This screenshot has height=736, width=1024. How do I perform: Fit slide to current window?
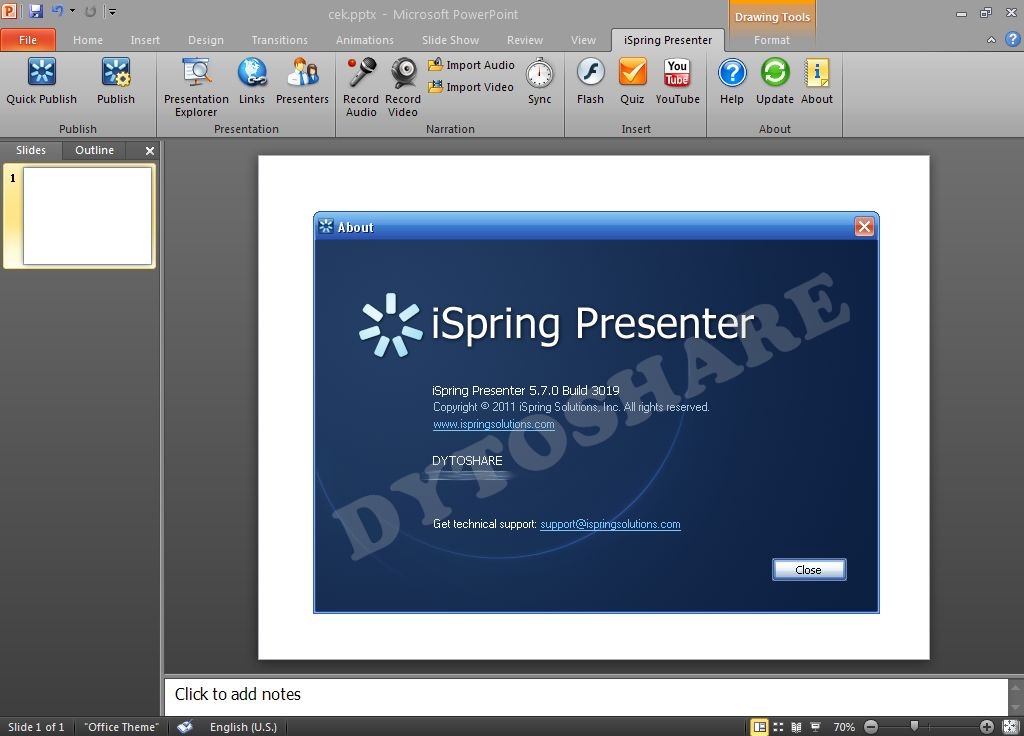tap(1010, 727)
